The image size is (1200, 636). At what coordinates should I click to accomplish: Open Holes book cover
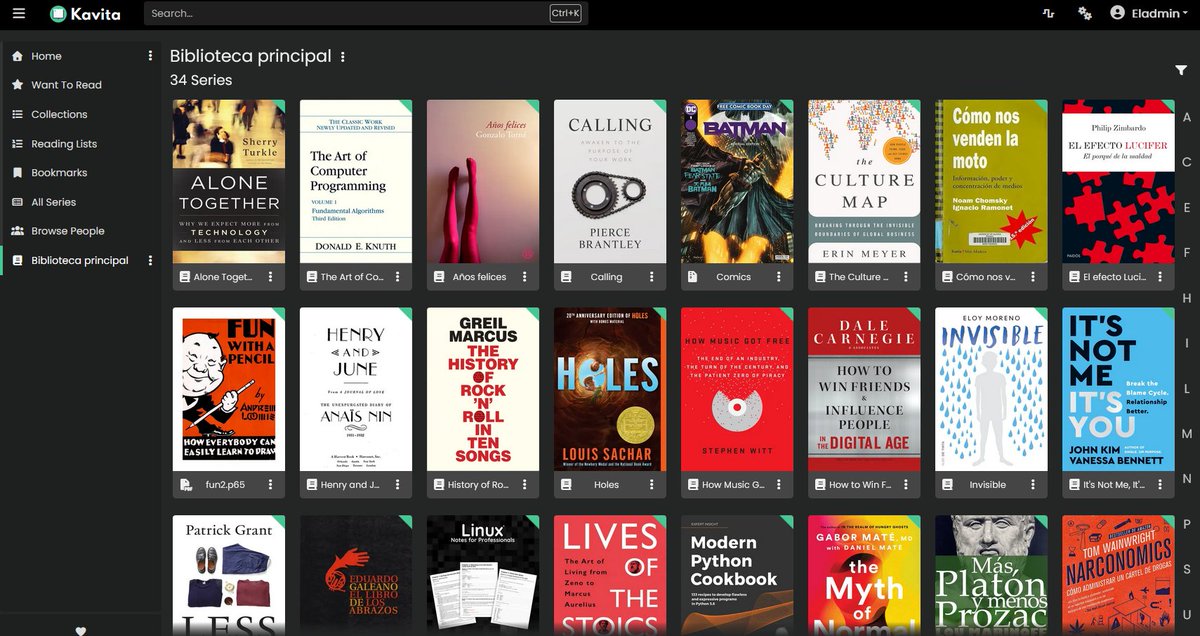point(610,389)
